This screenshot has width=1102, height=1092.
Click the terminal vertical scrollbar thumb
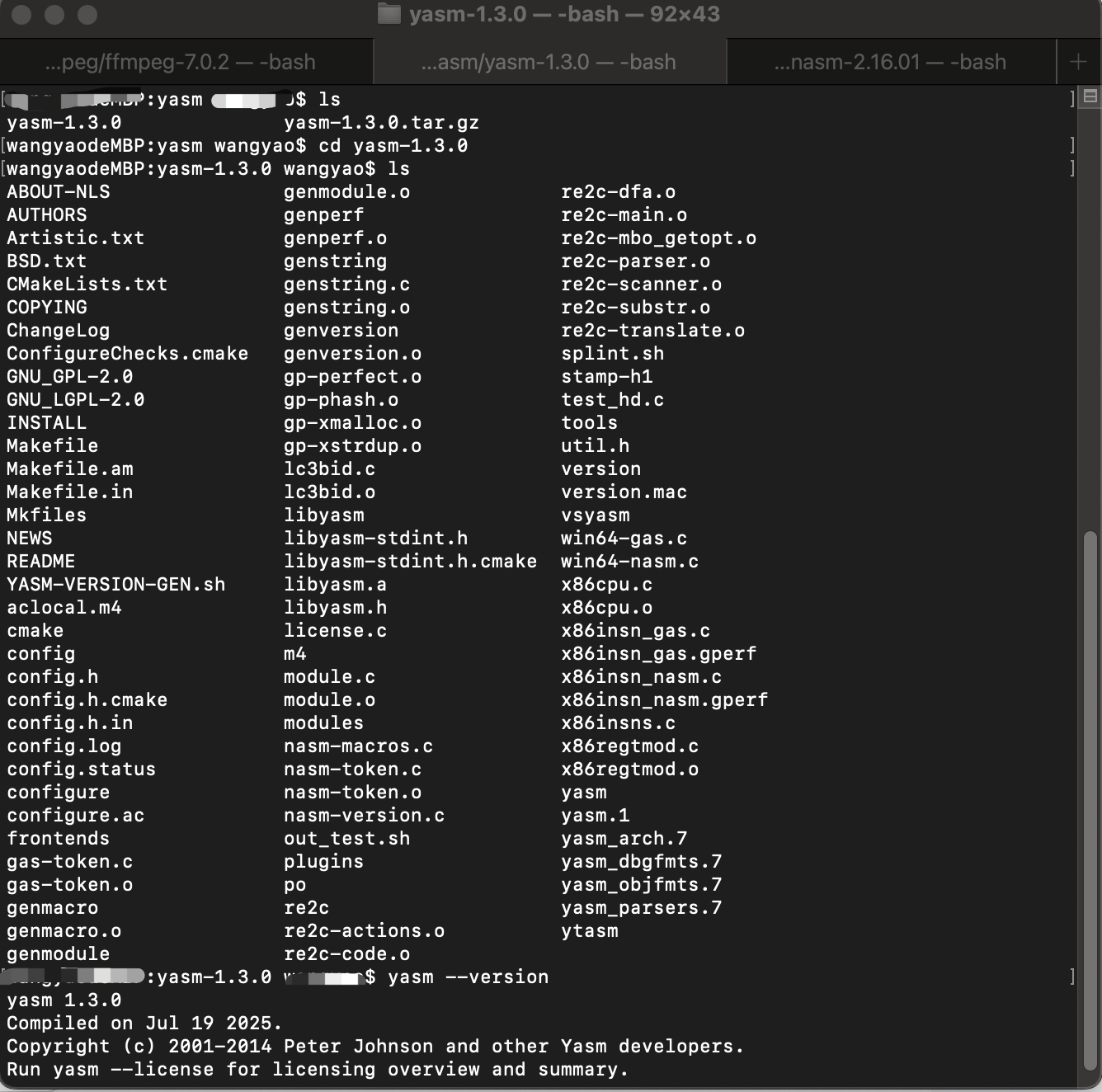(1090, 800)
